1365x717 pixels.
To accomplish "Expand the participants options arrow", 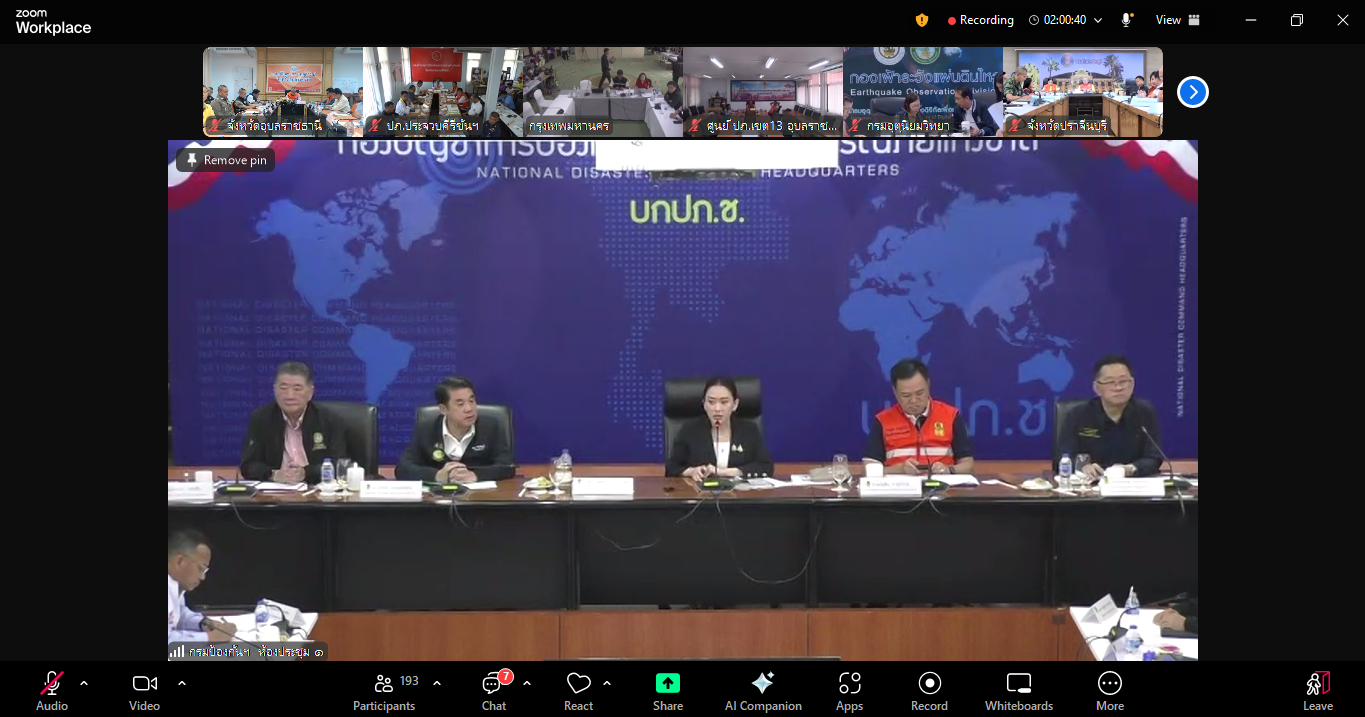I will [437, 683].
